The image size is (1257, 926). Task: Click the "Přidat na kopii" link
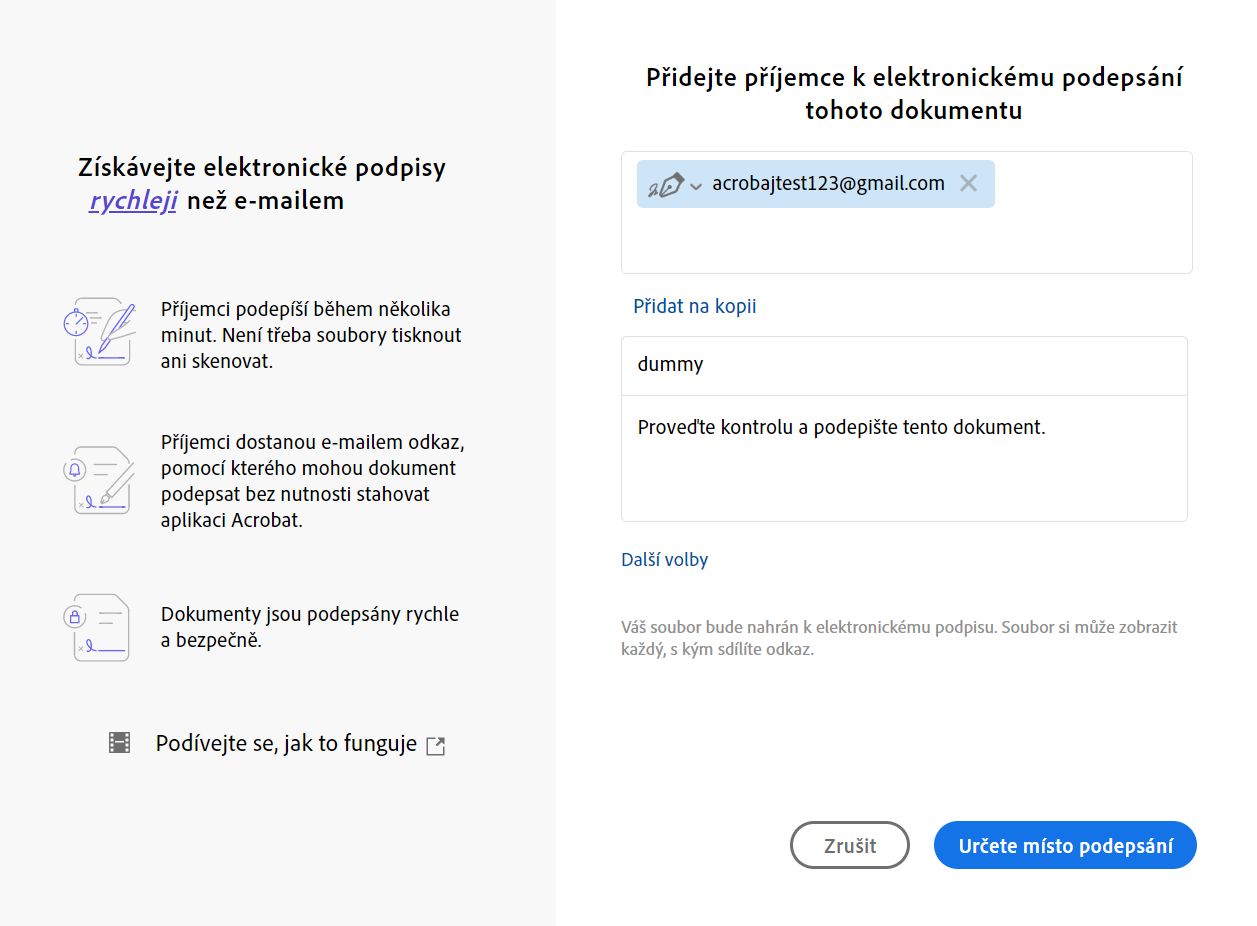tap(694, 306)
